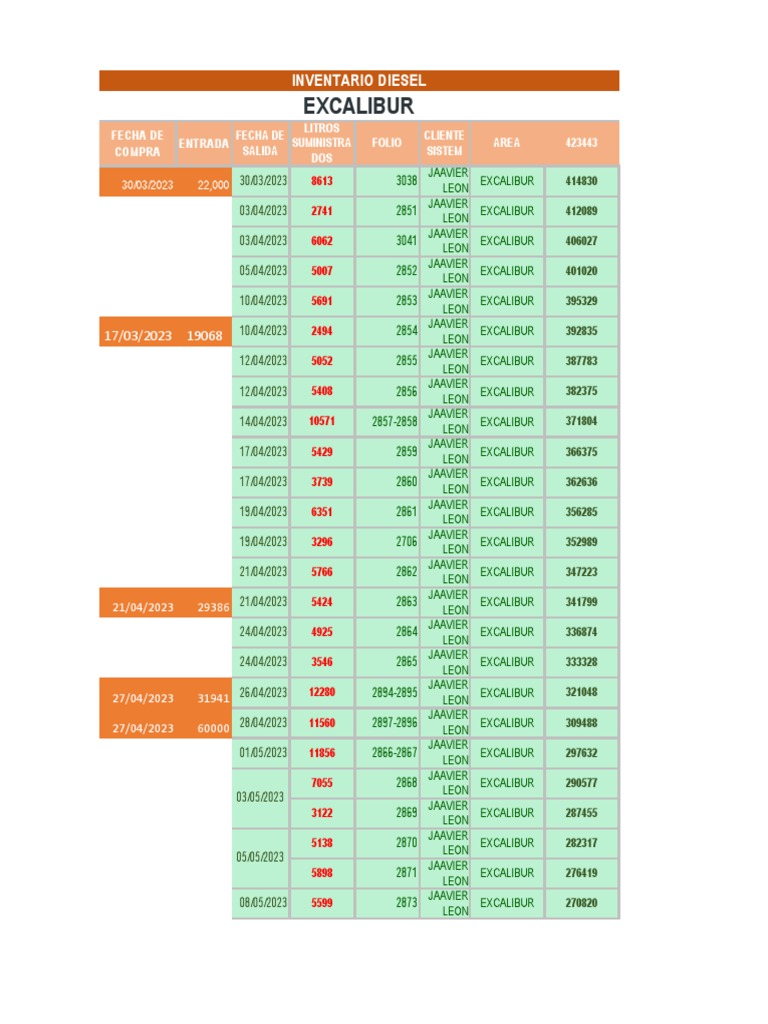Click the orange 17/03/2023 purchase date cell

(x=139, y=336)
